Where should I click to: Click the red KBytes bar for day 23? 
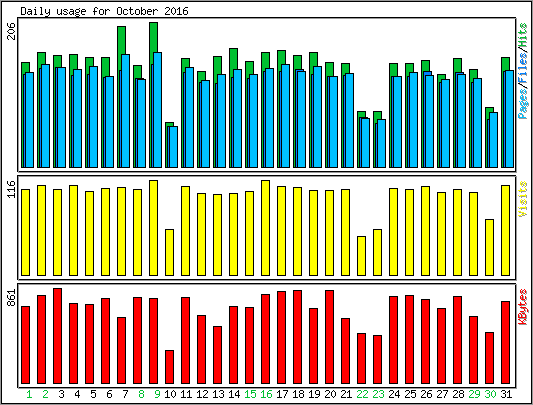click(377, 359)
